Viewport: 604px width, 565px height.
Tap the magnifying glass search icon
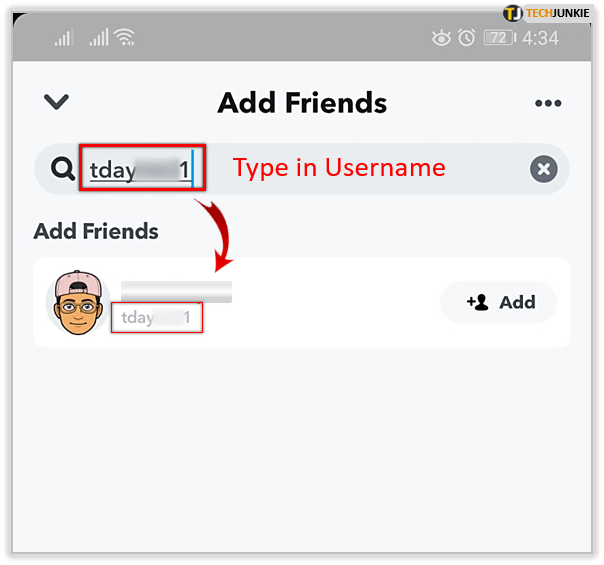pyautogui.click(x=63, y=168)
